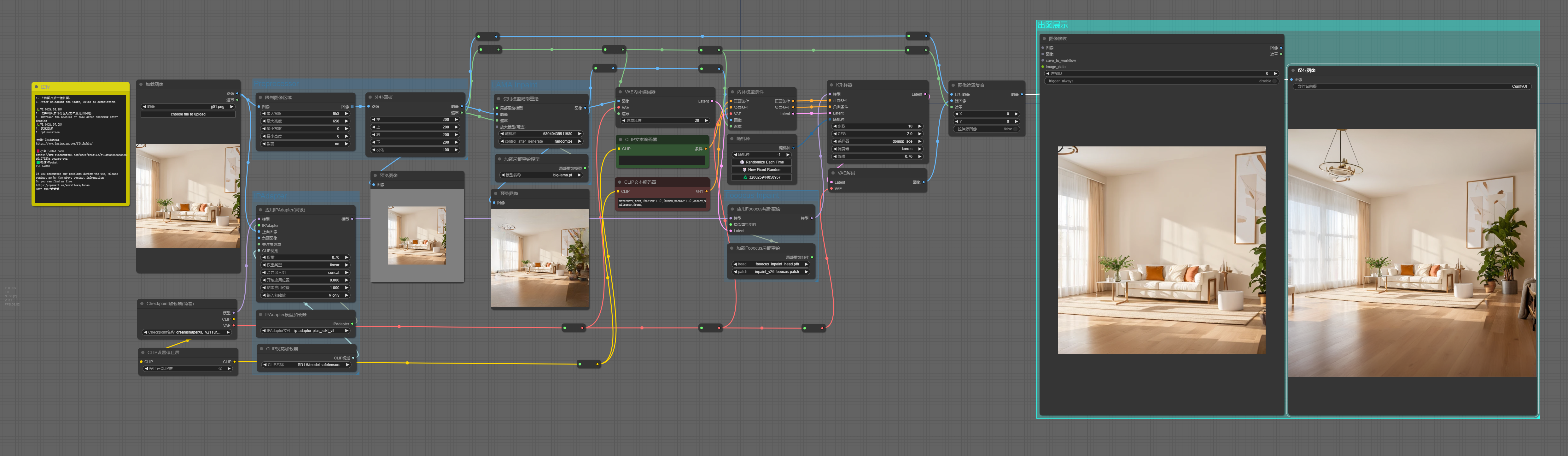Viewport: 1568px width, 456px height.
Task: Collapse the 应用IPAdapter(高级) node title dot
Action: 260,210
